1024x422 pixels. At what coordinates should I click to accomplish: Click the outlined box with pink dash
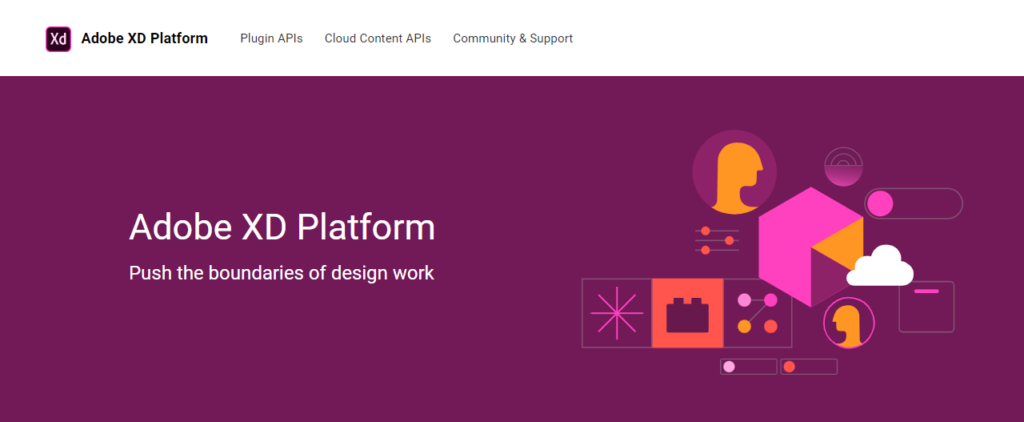tap(926, 306)
